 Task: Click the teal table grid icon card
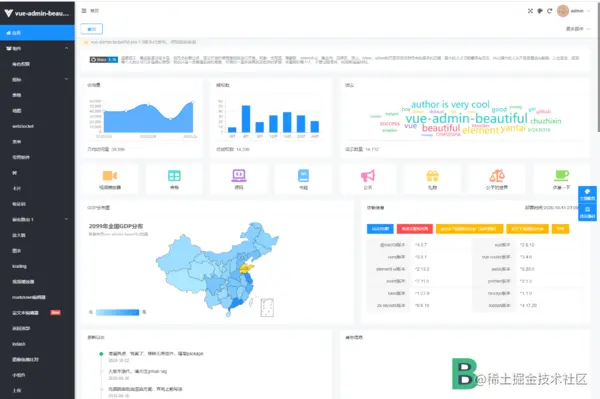[x=174, y=179]
